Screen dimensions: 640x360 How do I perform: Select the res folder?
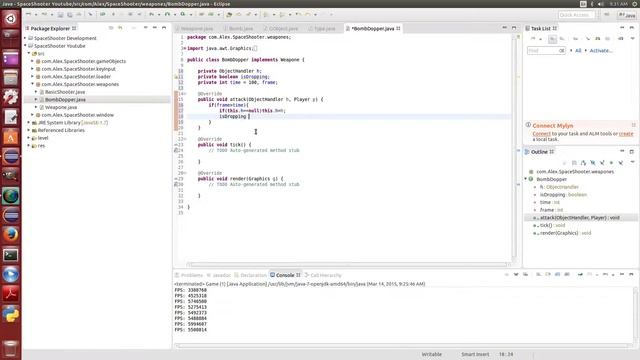pos(41,146)
